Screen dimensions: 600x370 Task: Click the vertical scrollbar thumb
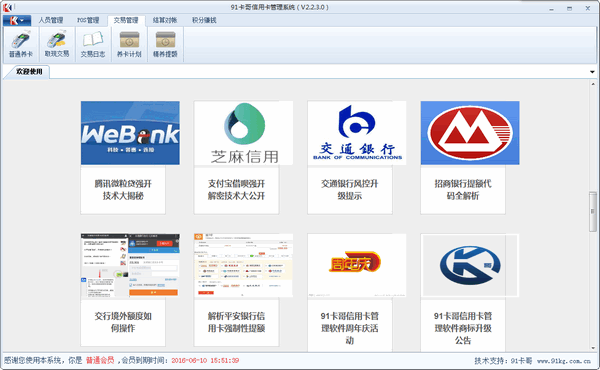(593, 212)
